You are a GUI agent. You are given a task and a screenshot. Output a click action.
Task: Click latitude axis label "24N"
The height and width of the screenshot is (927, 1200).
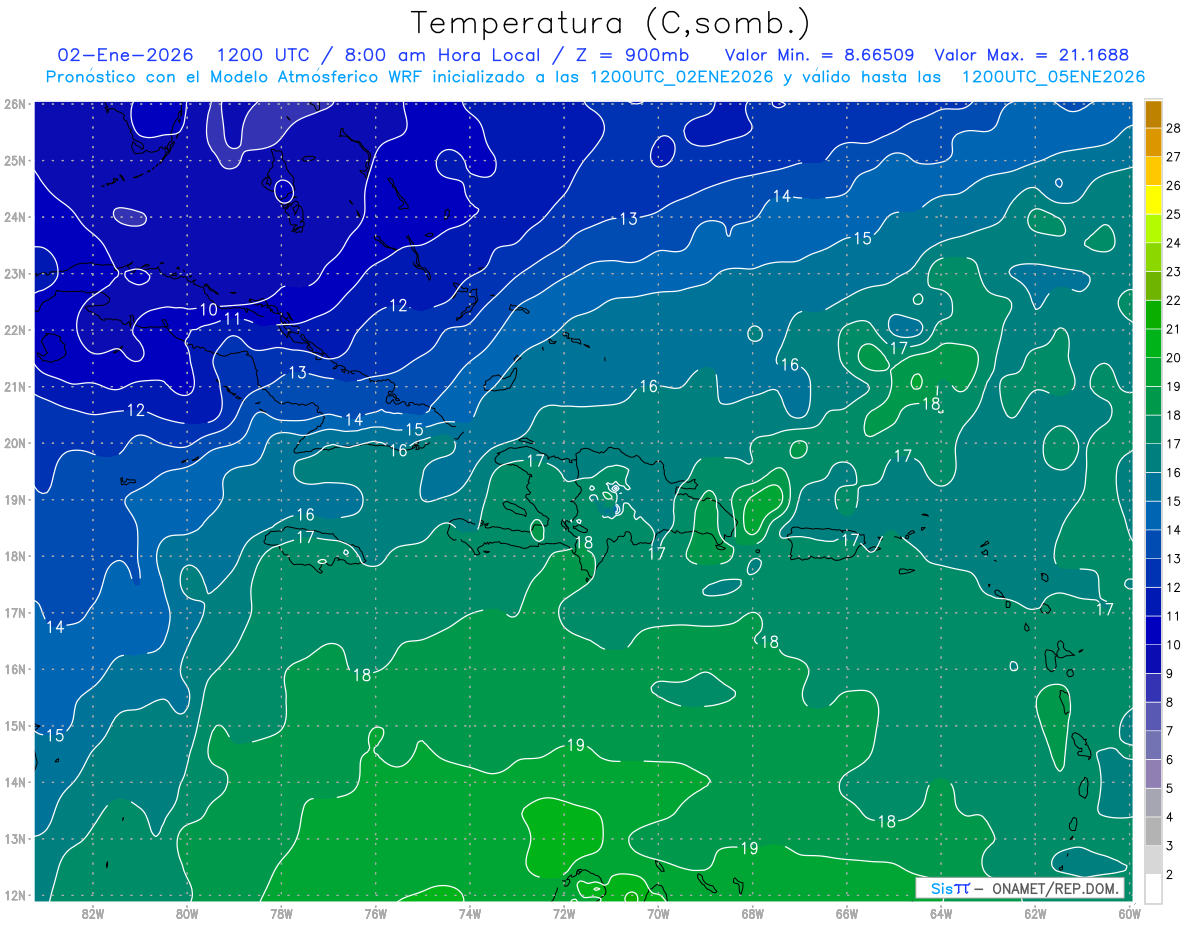pos(14,217)
